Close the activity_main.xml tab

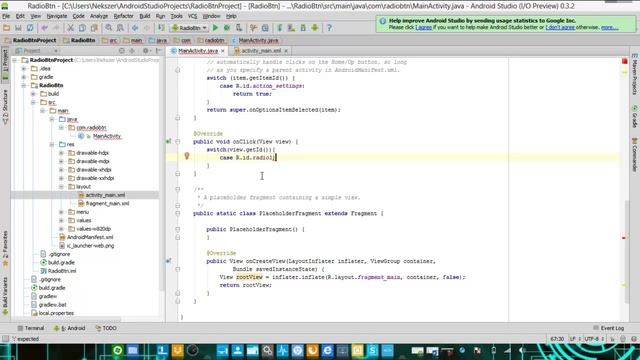click(x=286, y=51)
